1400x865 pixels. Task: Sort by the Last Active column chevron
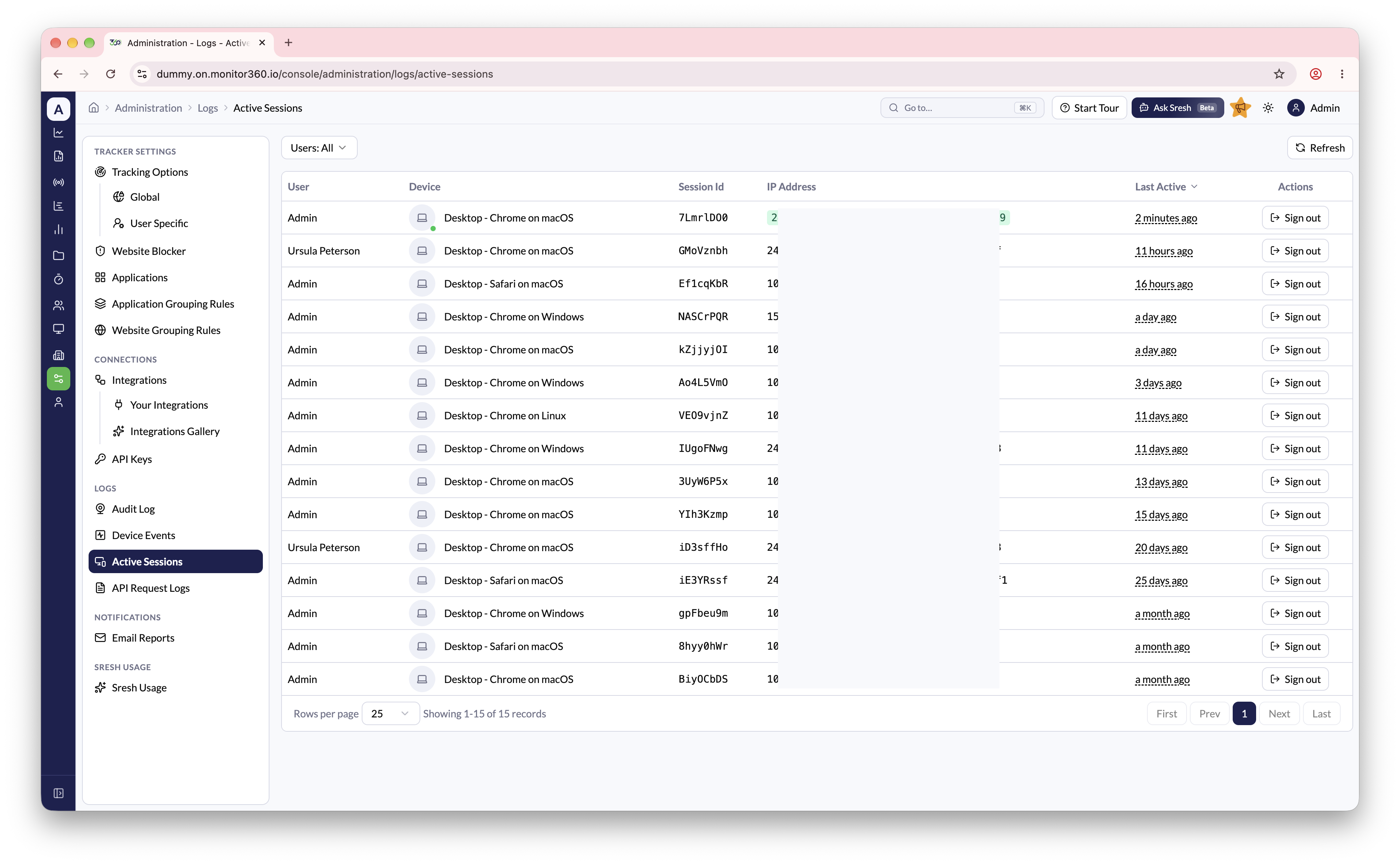[1194, 186]
